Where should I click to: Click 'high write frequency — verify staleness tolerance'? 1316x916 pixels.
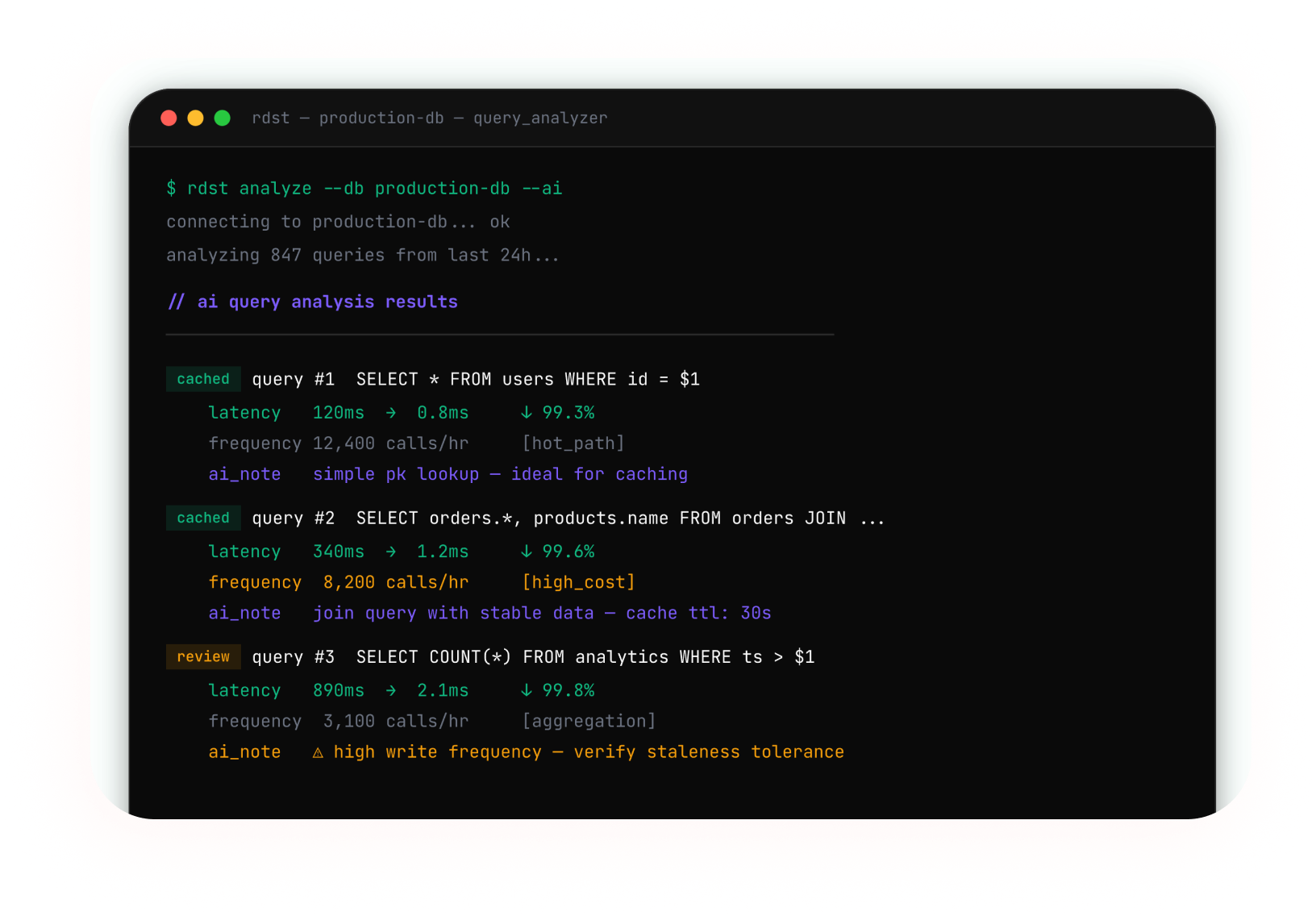pyautogui.click(x=589, y=752)
